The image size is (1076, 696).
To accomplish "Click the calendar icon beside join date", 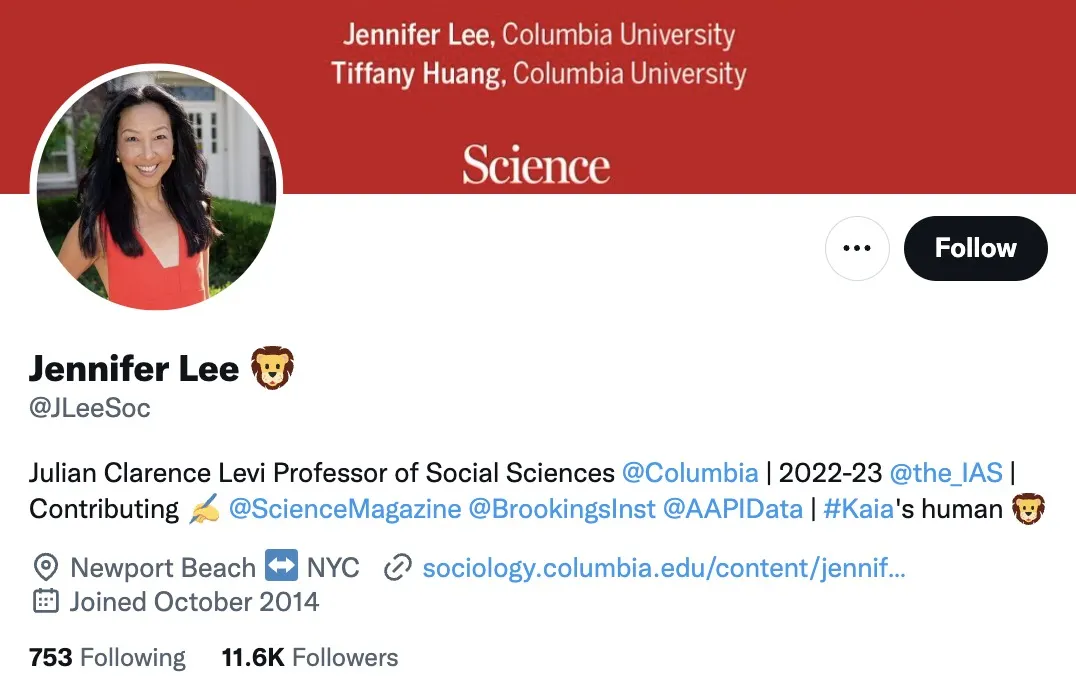I will point(45,601).
